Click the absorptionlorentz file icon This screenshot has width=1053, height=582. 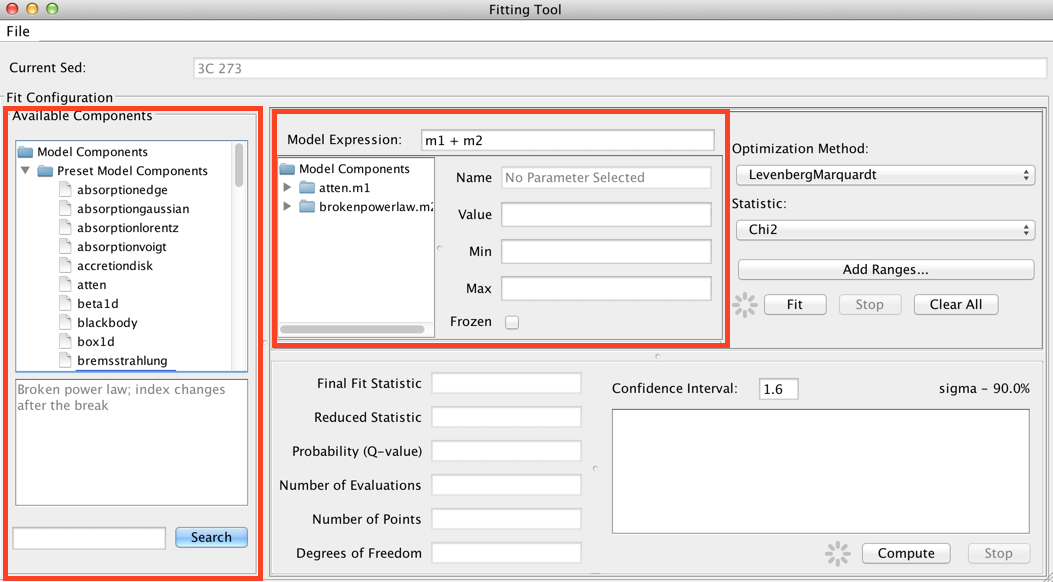point(65,228)
